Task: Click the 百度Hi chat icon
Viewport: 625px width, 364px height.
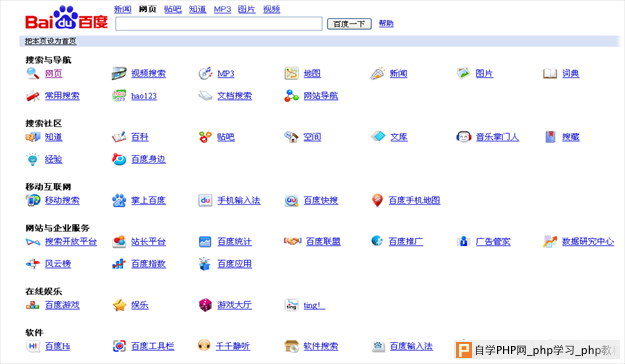Action: point(33,346)
